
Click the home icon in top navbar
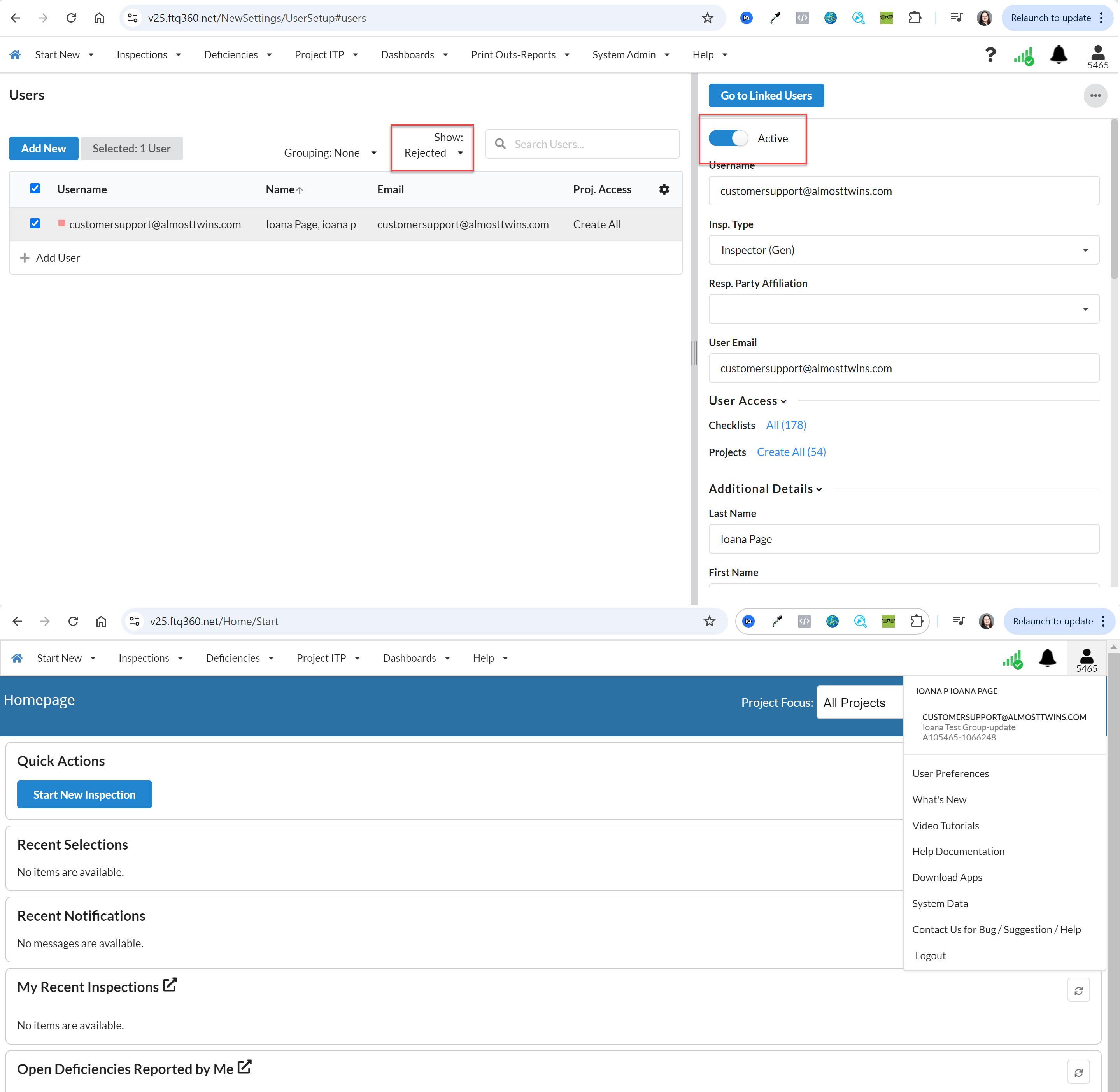pyautogui.click(x=16, y=54)
